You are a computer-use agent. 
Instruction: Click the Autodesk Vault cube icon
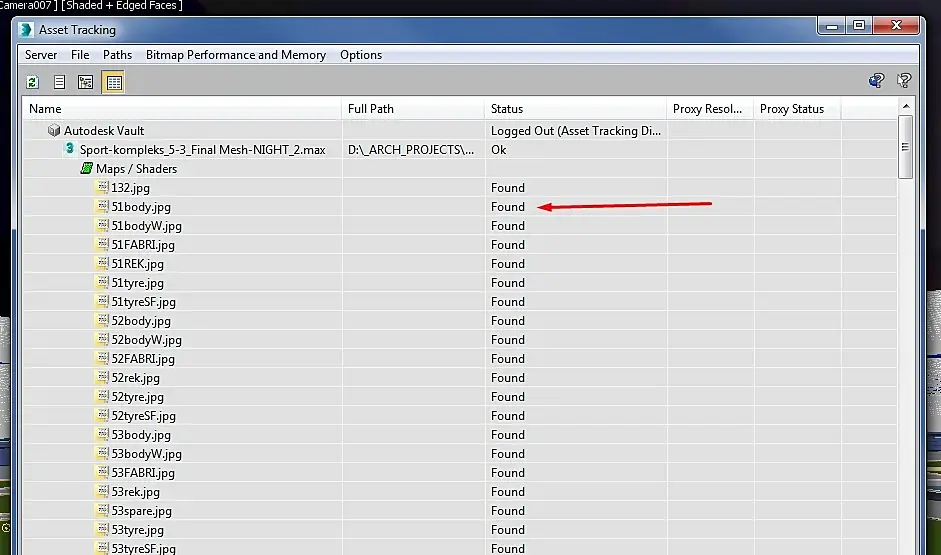pos(54,130)
